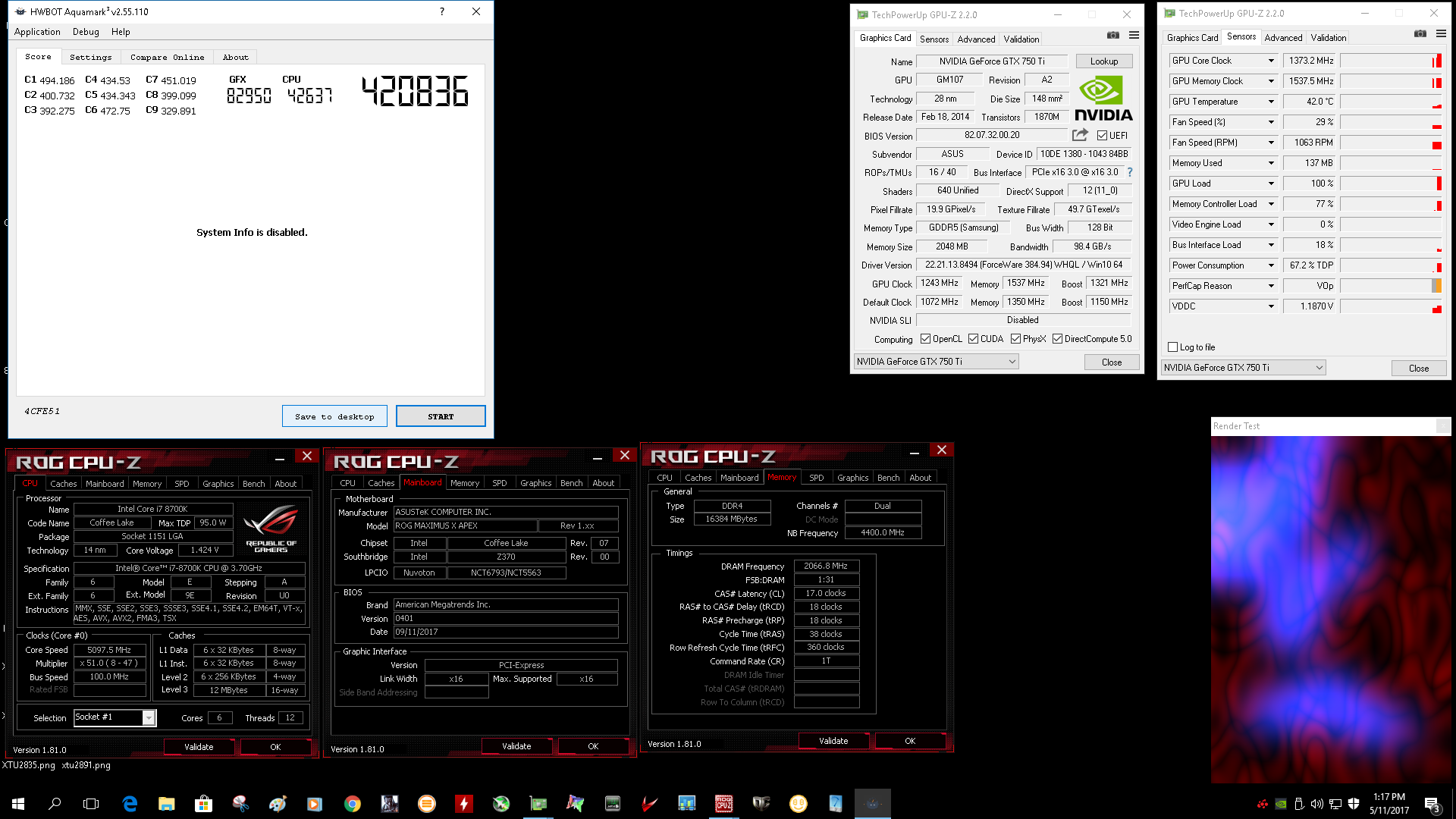This screenshot has height=819, width=1456.
Task: Click the BIOS Version field in GPU-Z
Action: [x=992, y=135]
